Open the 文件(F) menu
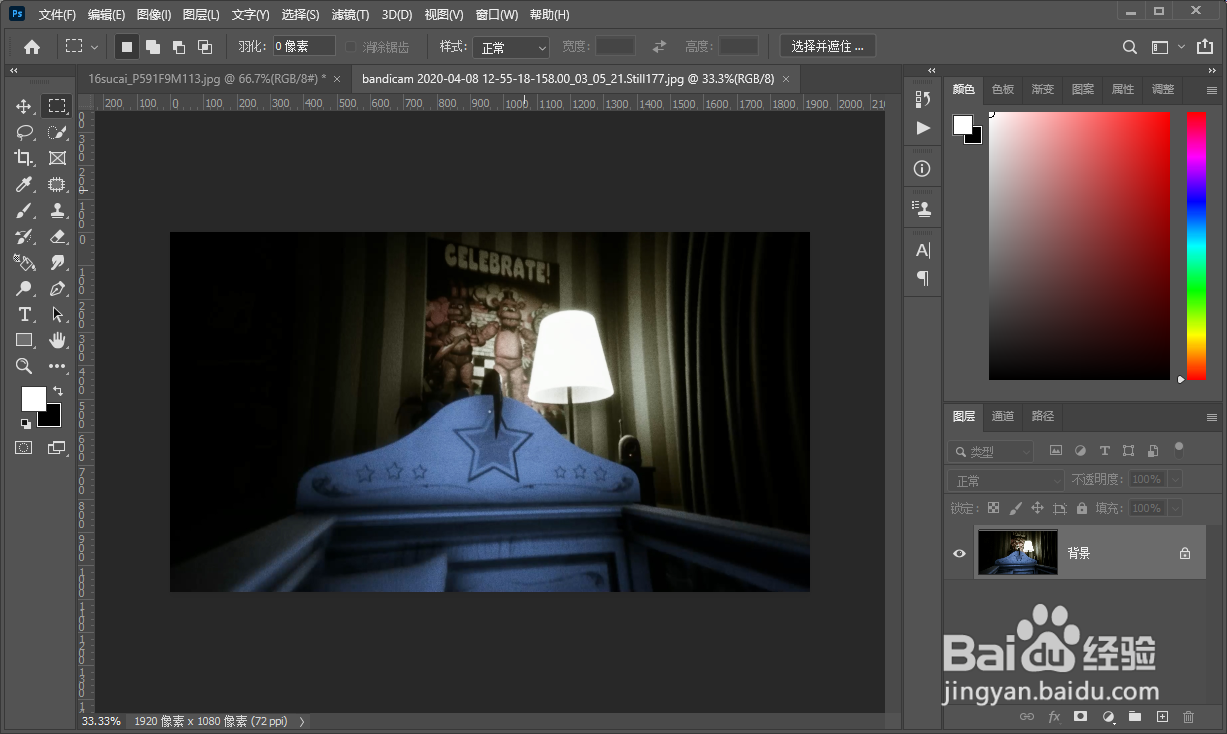Viewport: 1227px width, 734px height. [57, 15]
